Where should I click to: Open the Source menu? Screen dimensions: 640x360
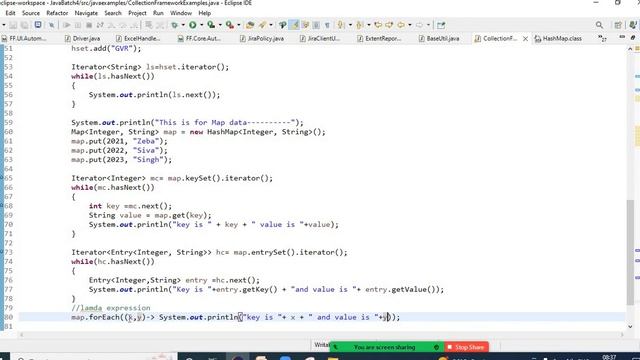pyautogui.click(x=31, y=13)
